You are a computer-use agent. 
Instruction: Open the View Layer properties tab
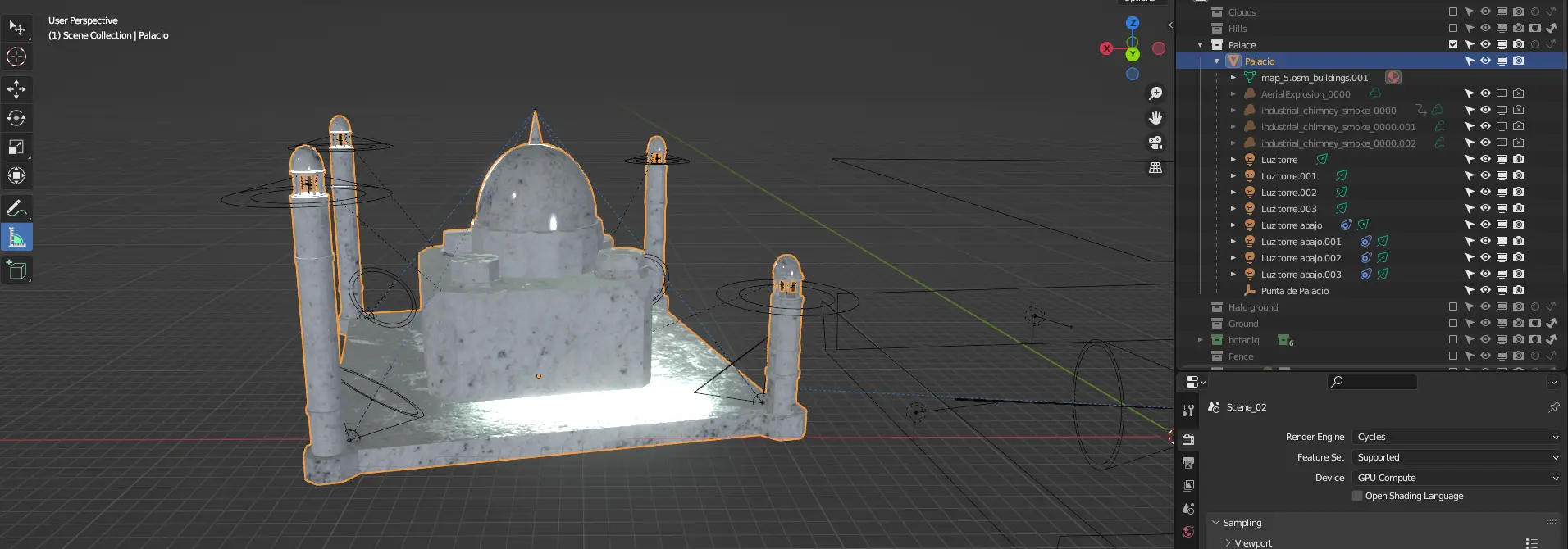[x=1188, y=486]
